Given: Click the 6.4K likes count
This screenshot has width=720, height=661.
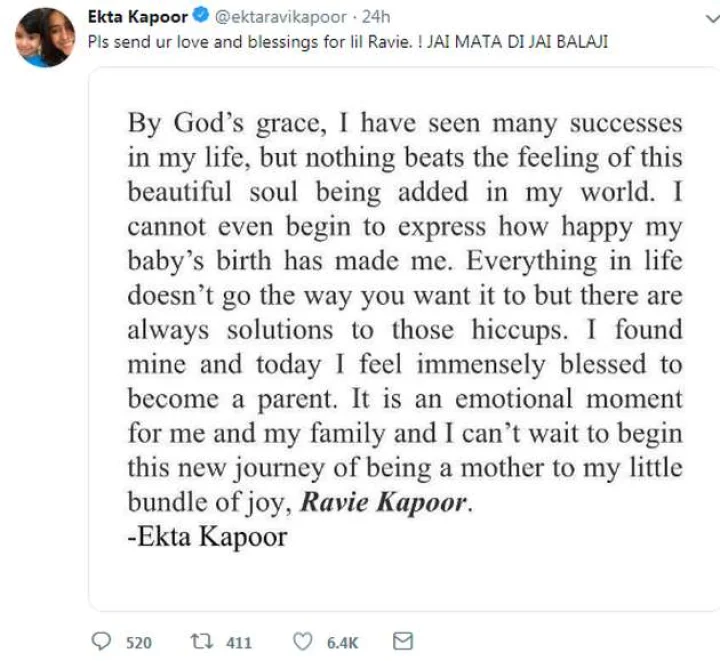Looking at the screenshot, I should pyautogui.click(x=342, y=643).
